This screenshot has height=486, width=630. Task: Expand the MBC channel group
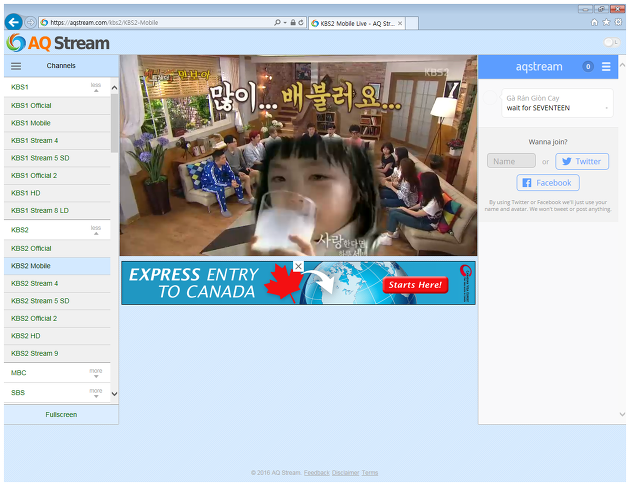click(96, 373)
